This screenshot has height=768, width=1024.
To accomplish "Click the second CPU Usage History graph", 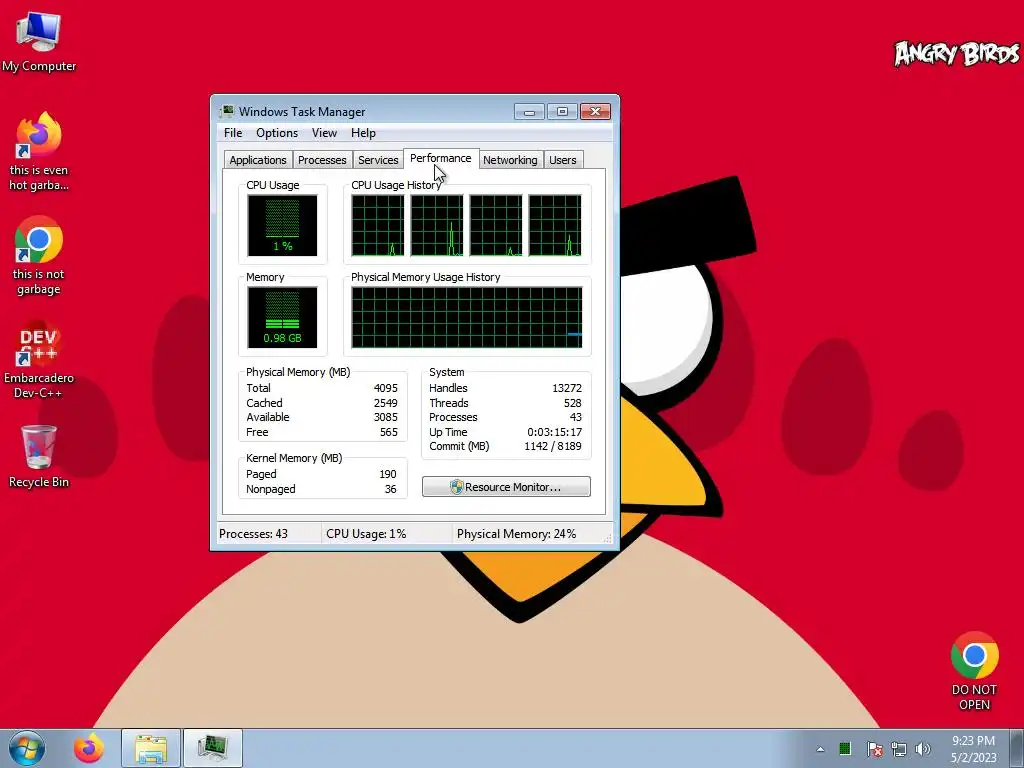I will pos(437,225).
